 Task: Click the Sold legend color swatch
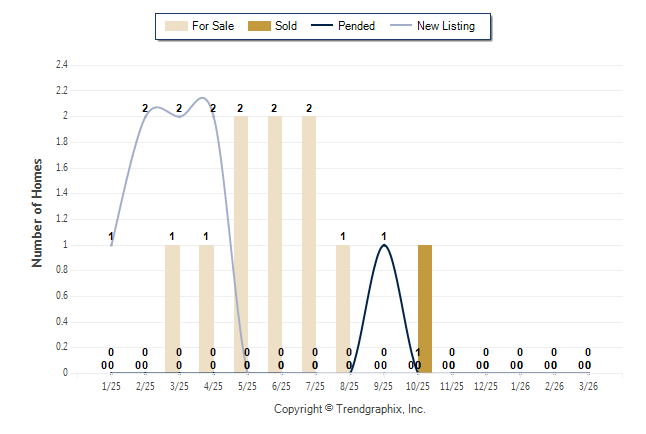pyautogui.click(x=258, y=26)
